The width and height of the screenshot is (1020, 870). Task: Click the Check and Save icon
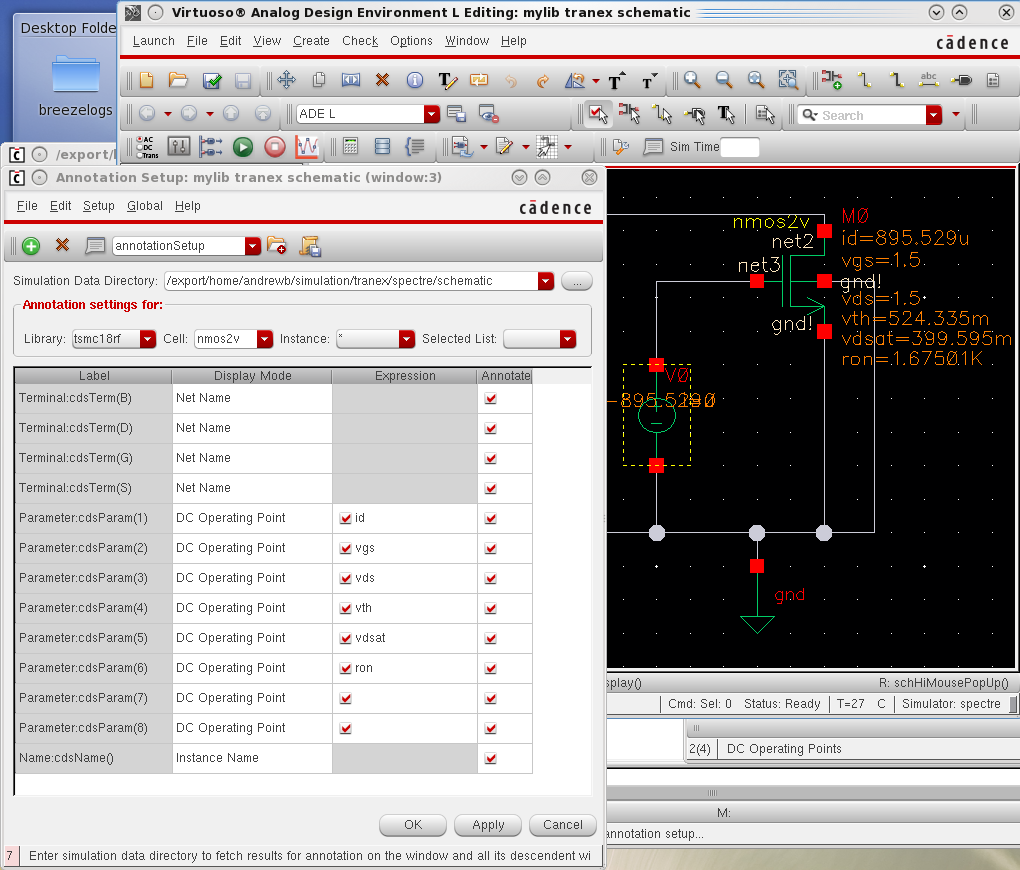coord(212,81)
